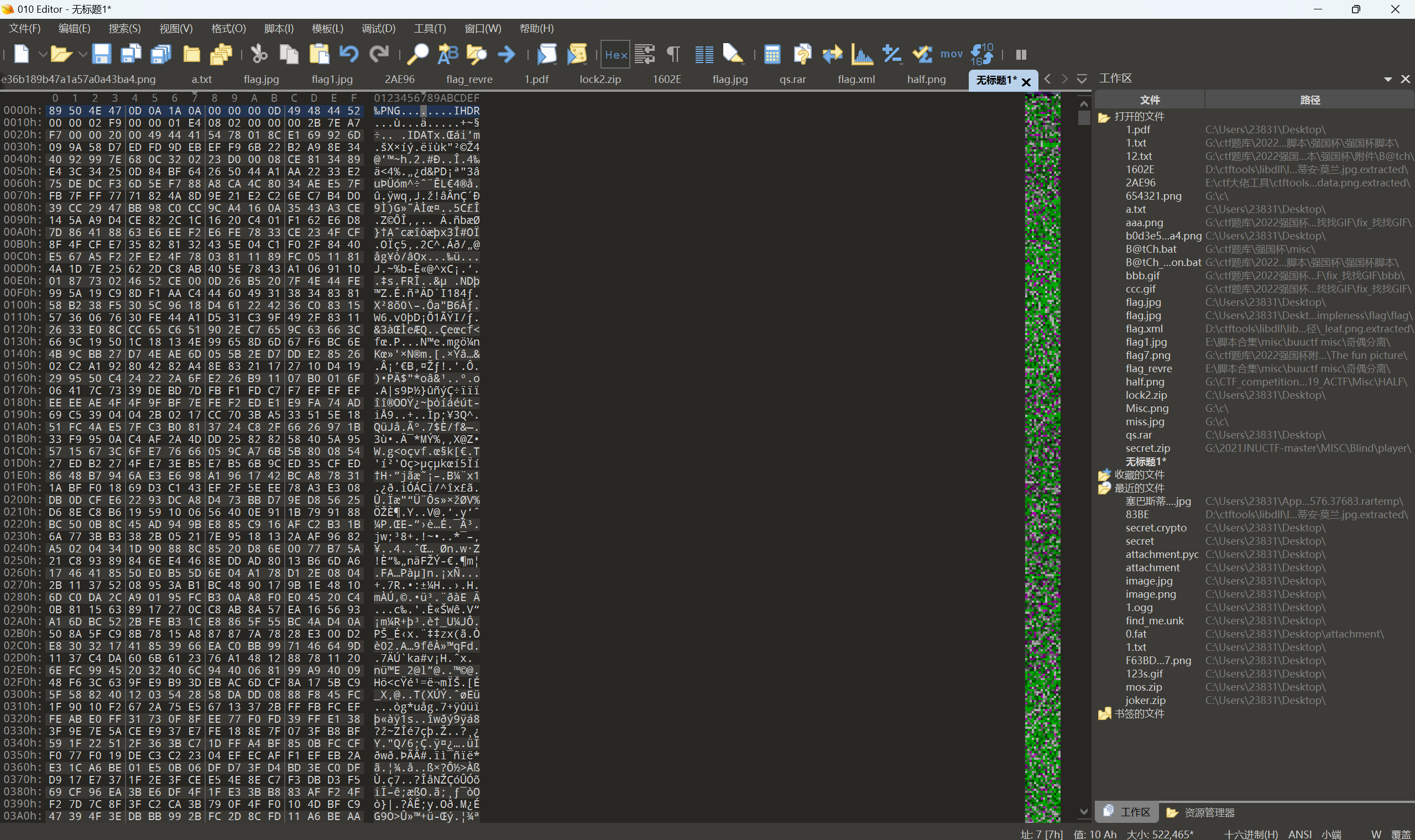The image size is (1415, 840).
Task: Click the Open file folder icon
Action: click(x=61, y=54)
